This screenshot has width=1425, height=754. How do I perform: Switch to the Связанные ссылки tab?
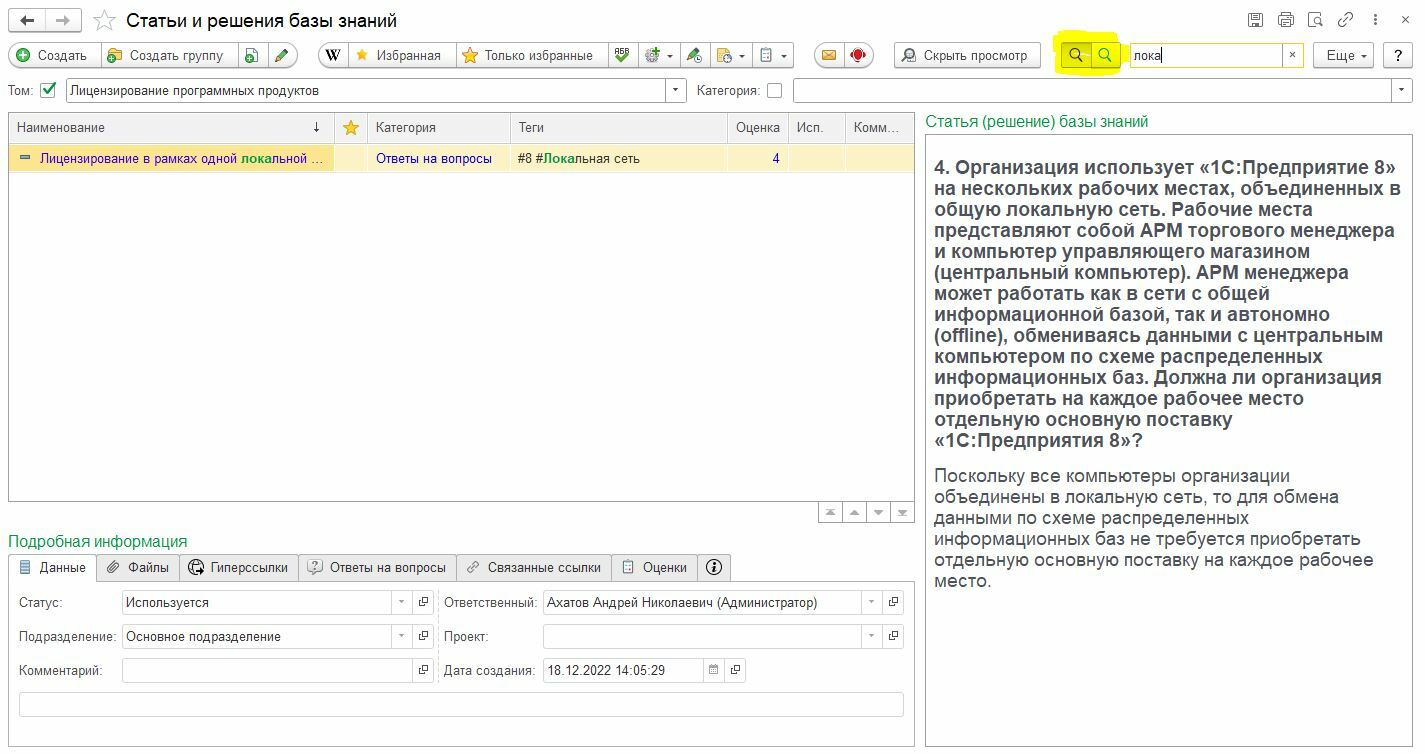(x=534, y=567)
